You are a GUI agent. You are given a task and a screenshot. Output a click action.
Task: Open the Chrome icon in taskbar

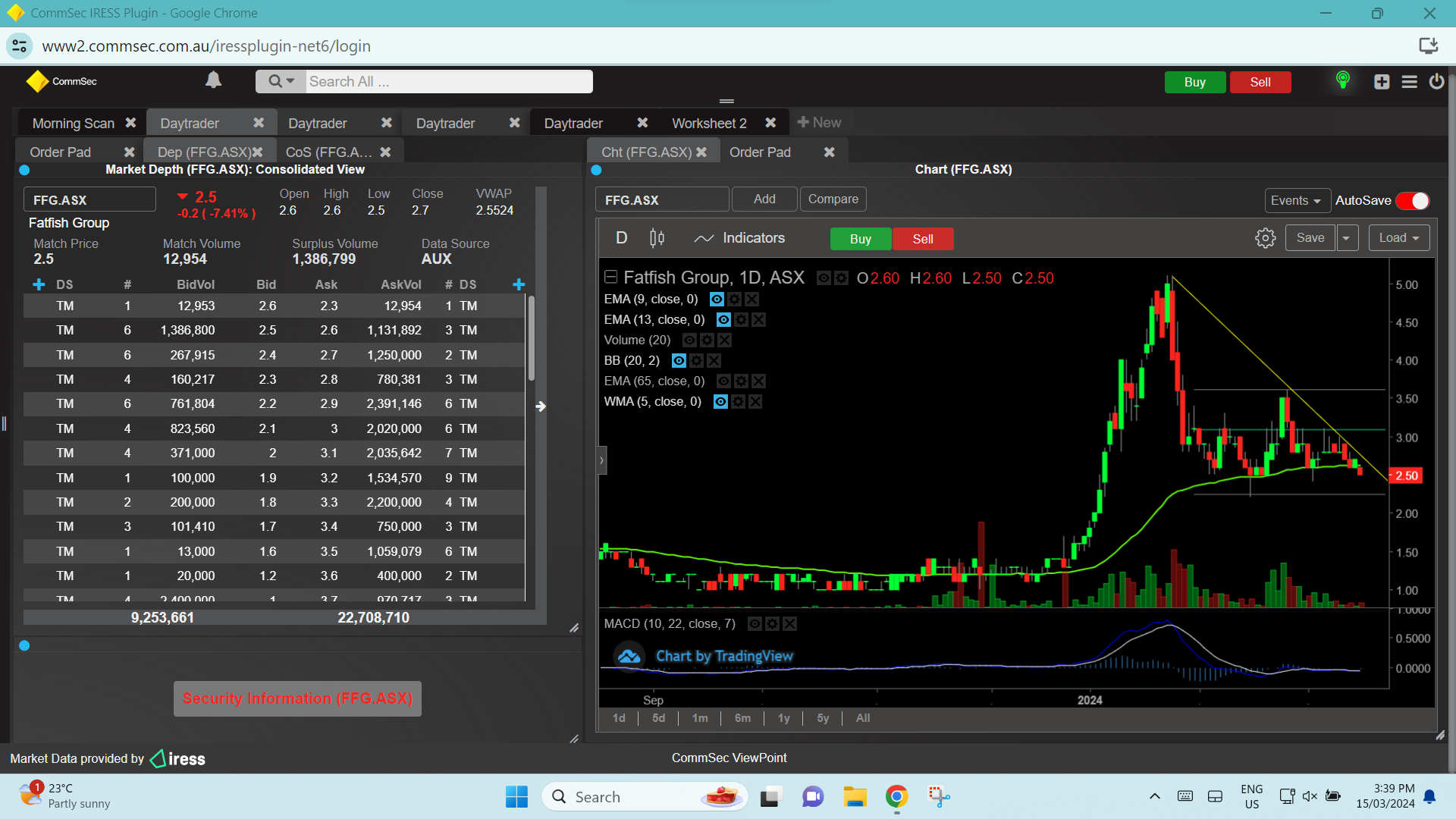[896, 797]
